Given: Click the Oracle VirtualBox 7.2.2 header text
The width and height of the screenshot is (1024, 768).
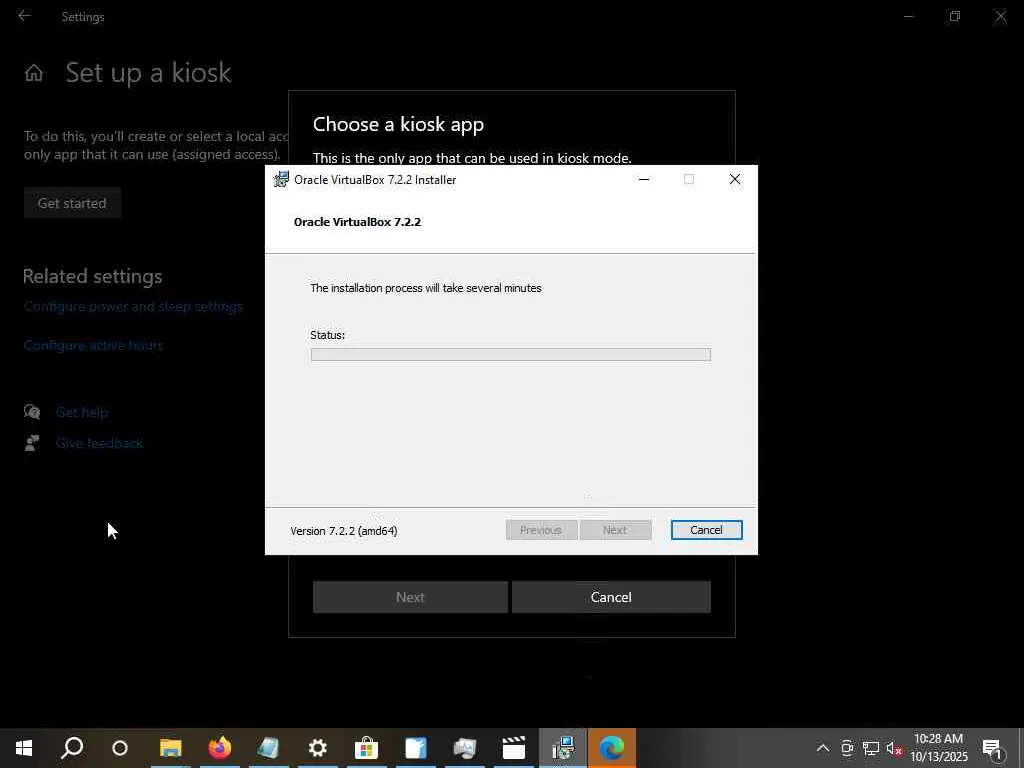Looking at the screenshot, I should pos(357,222).
